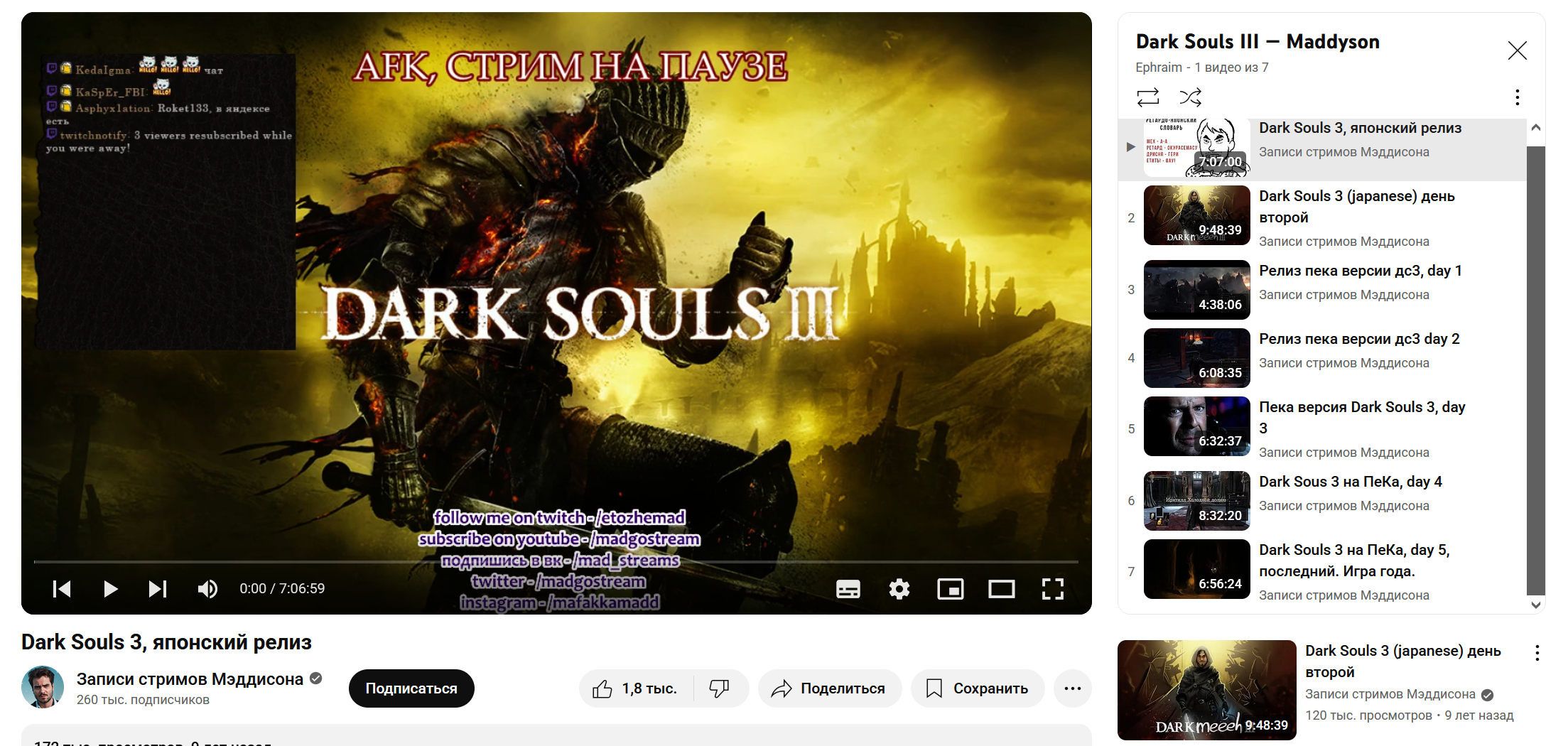
Task: Open thumbnail of the 4:38:06 playlist video
Action: (x=1197, y=290)
